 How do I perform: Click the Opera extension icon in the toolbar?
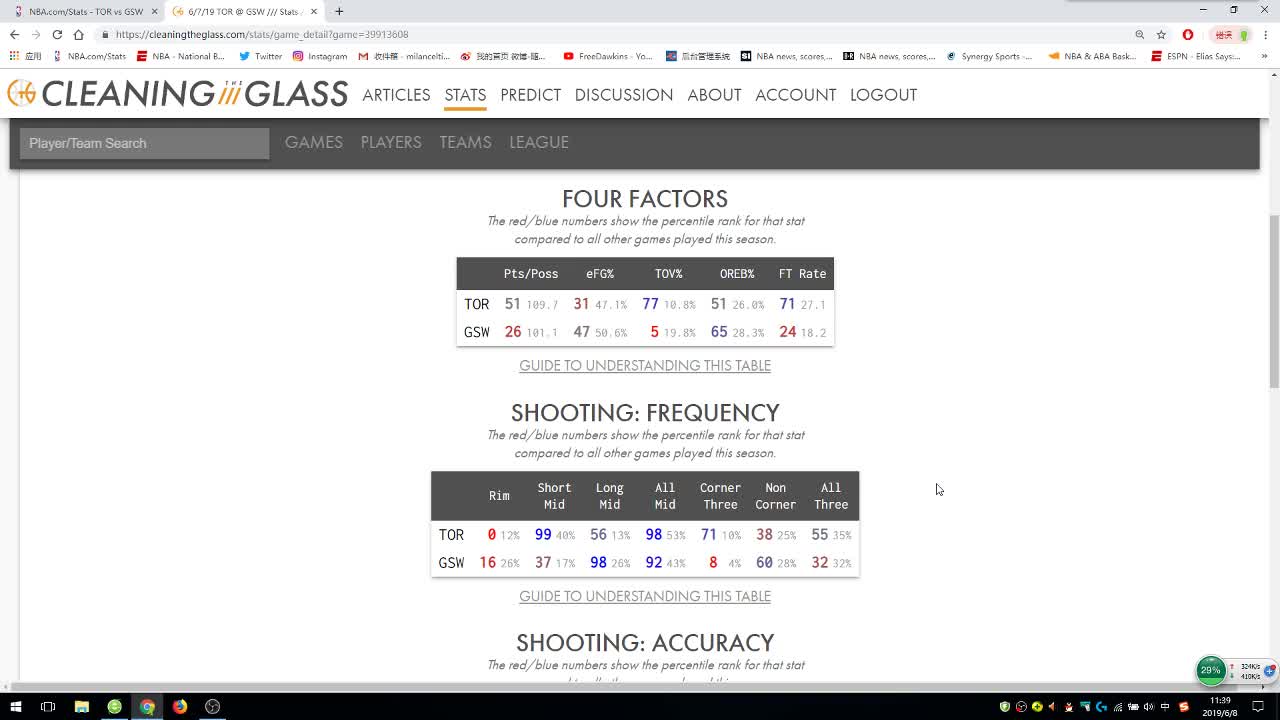point(1188,34)
